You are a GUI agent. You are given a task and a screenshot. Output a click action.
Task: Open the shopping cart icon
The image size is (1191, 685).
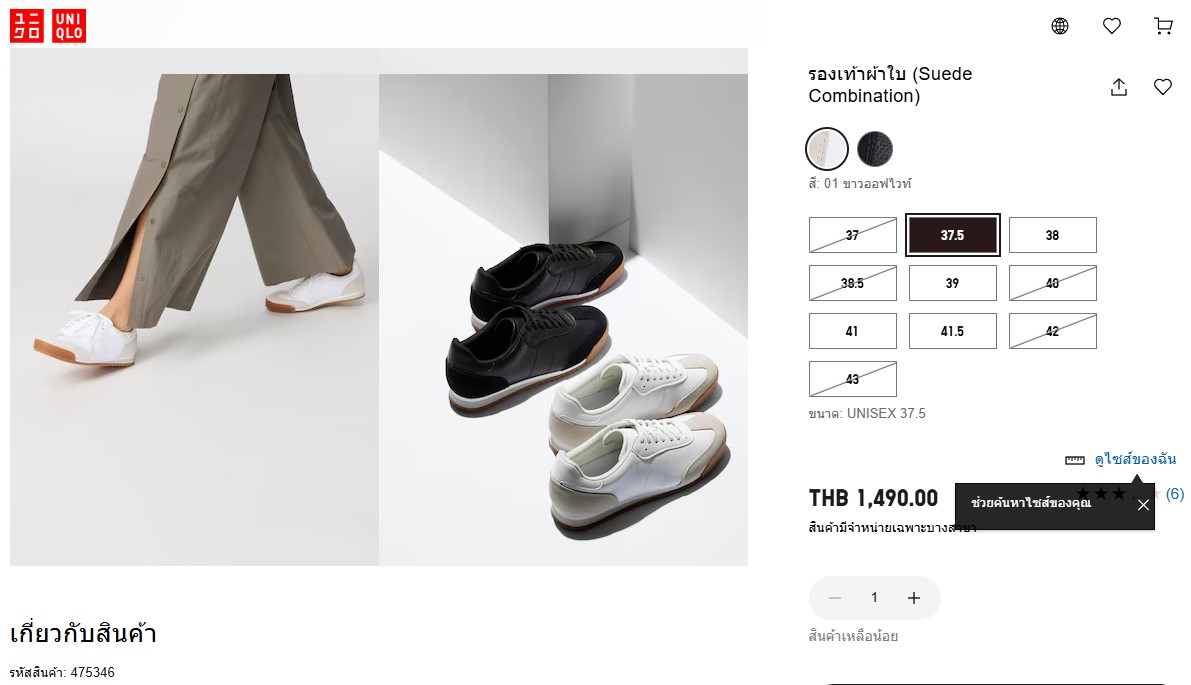click(1163, 26)
